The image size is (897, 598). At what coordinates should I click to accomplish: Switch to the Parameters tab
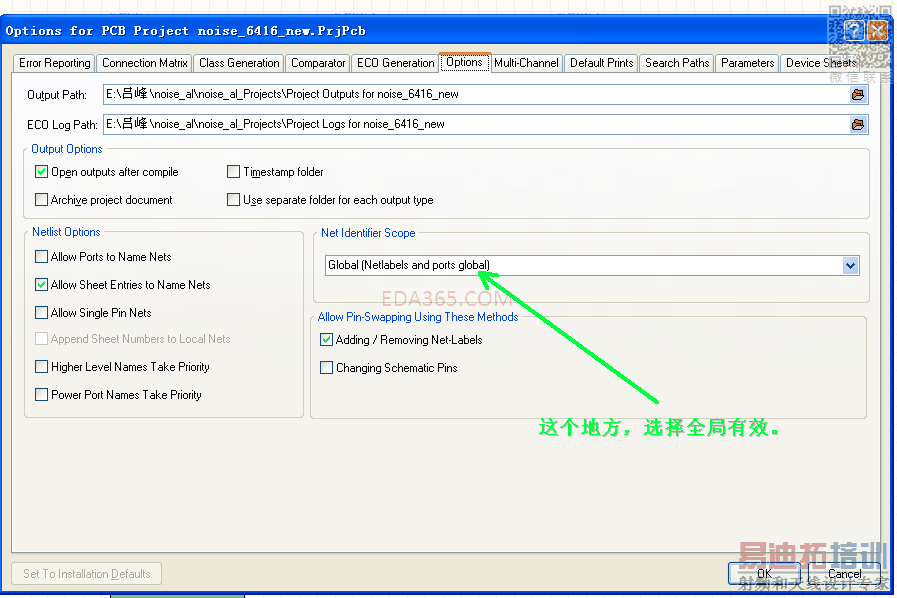[x=747, y=63]
